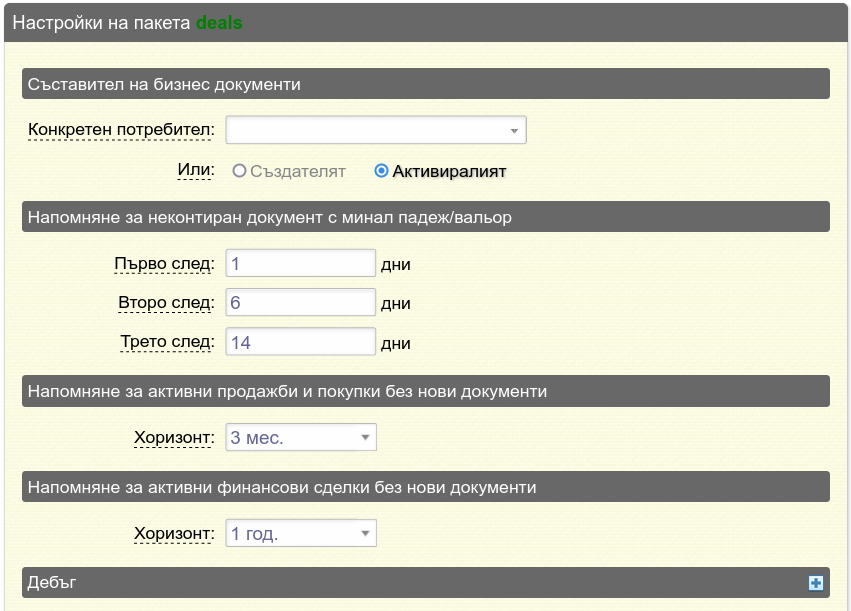
Task: Open the Конкретен потребител dropdown
Action: [x=376, y=130]
